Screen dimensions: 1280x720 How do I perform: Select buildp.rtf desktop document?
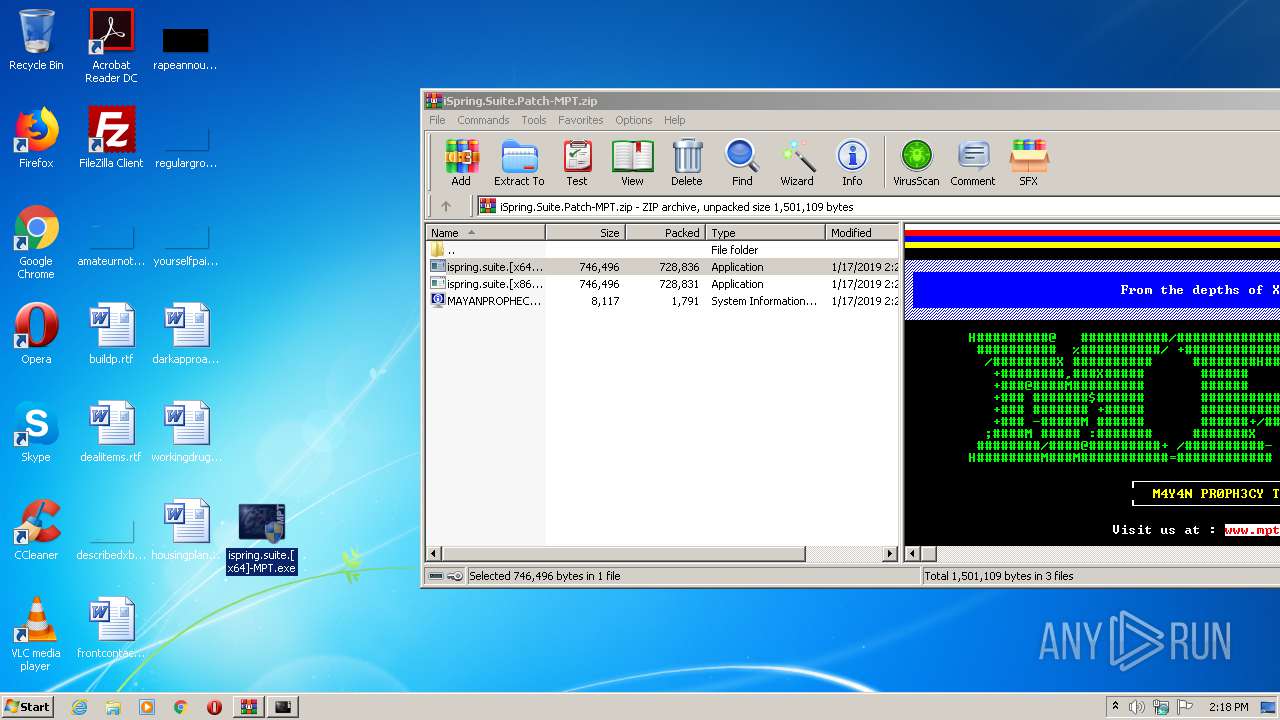pyautogui.click(x=111, y=333)
